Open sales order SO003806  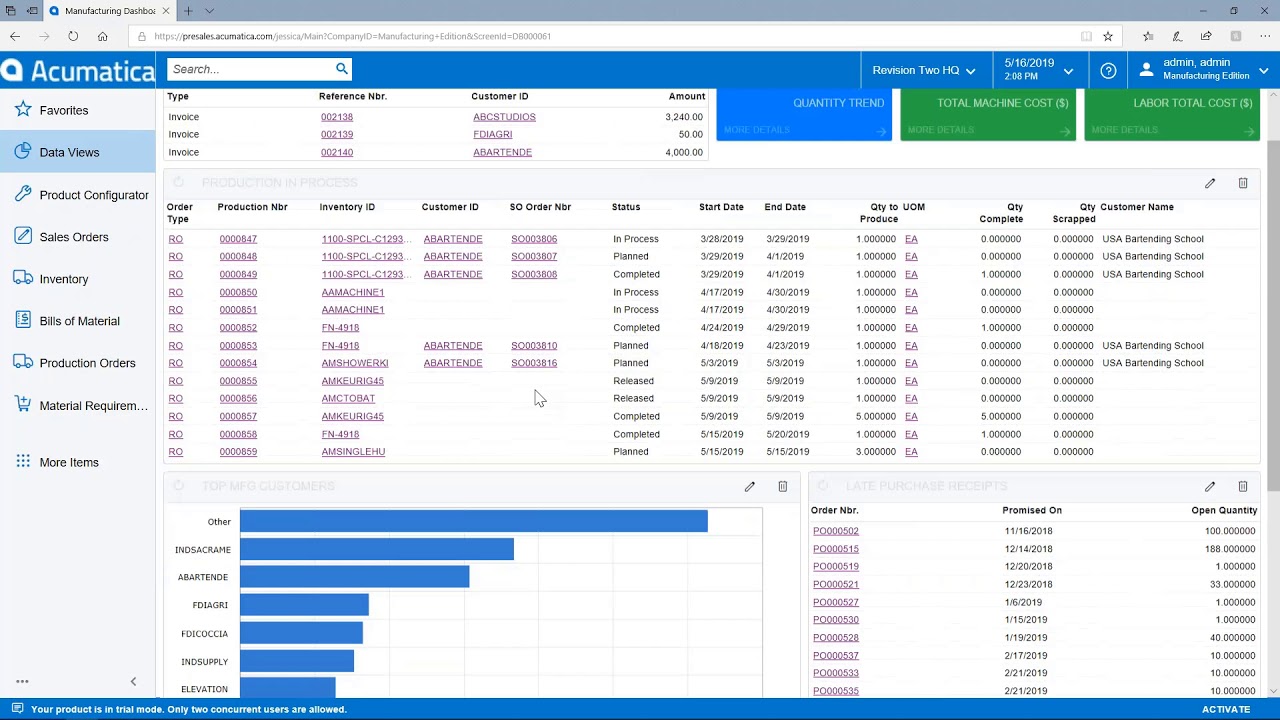(x=534, y=239)
